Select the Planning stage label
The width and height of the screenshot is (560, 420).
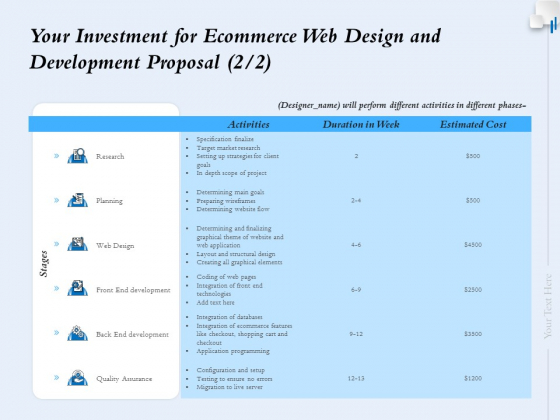[109, 201]
